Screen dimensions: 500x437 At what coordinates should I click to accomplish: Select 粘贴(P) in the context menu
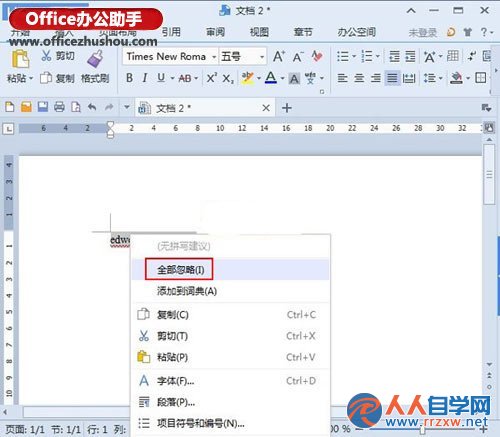[230, 357]
